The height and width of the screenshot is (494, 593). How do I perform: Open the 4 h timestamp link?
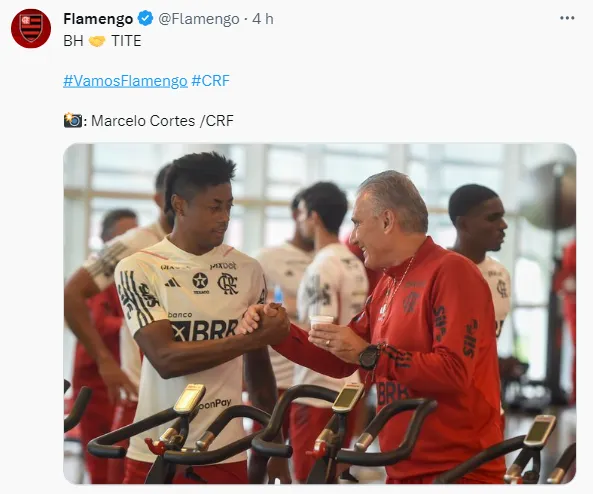click(x=262, y=19)
